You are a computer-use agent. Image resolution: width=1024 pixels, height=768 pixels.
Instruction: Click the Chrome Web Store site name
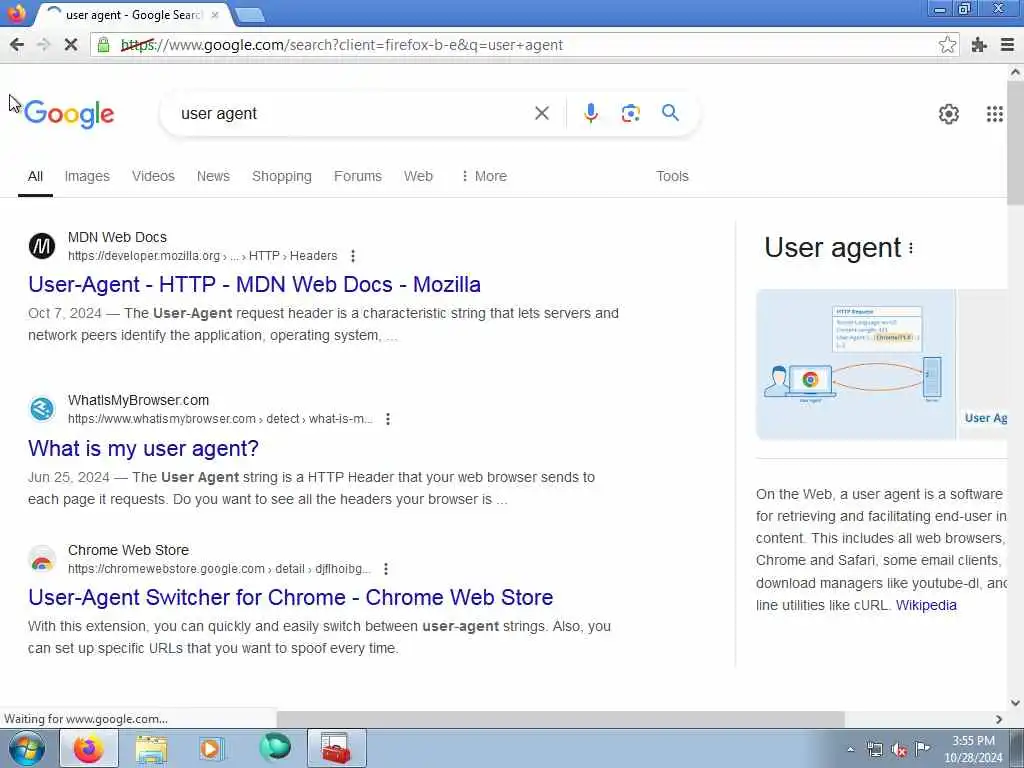(x=128, y=551)
